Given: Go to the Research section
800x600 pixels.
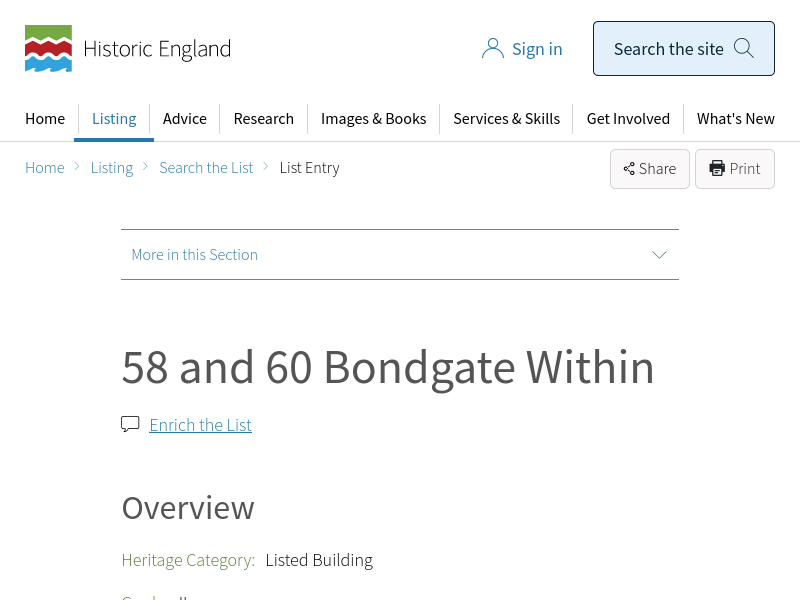Looking at the screenshot, I should (x=264, y=119).
